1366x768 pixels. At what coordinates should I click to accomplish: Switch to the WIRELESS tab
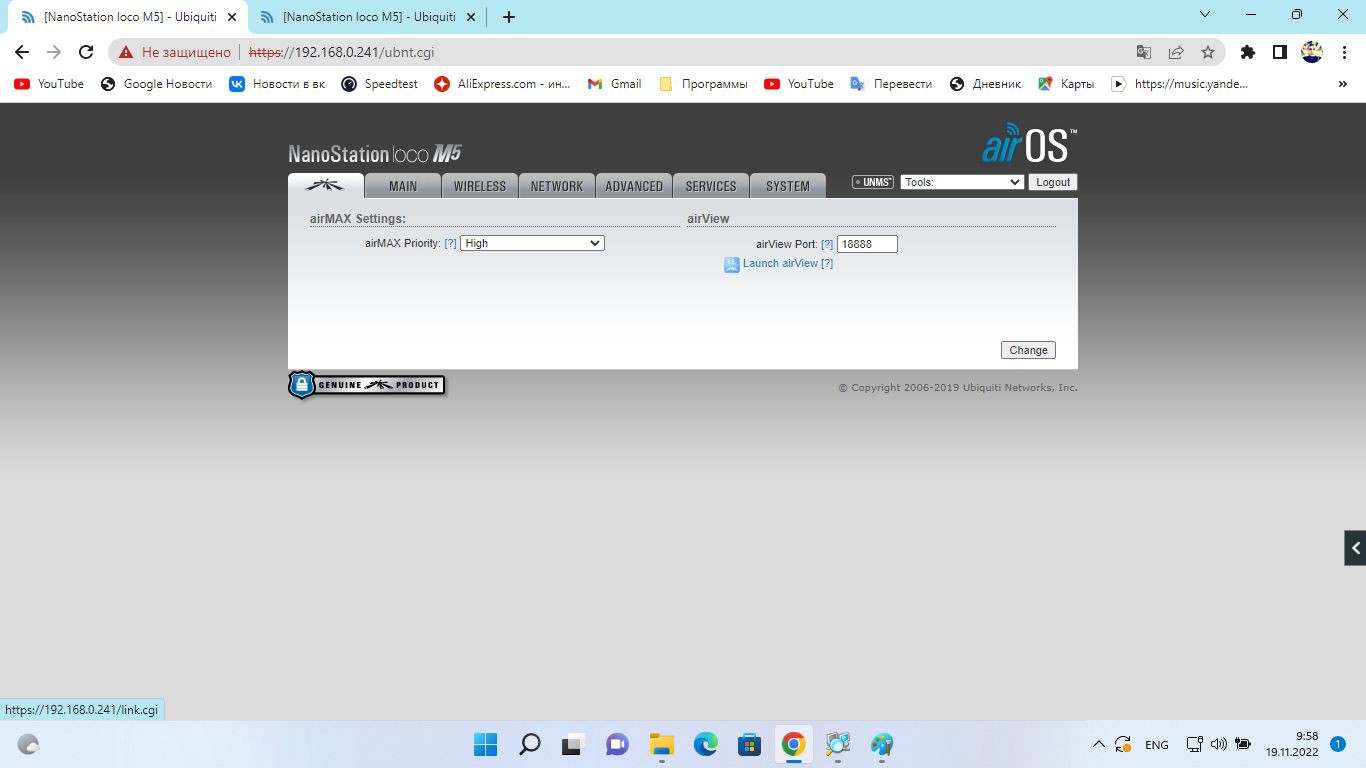pos(480,186)
